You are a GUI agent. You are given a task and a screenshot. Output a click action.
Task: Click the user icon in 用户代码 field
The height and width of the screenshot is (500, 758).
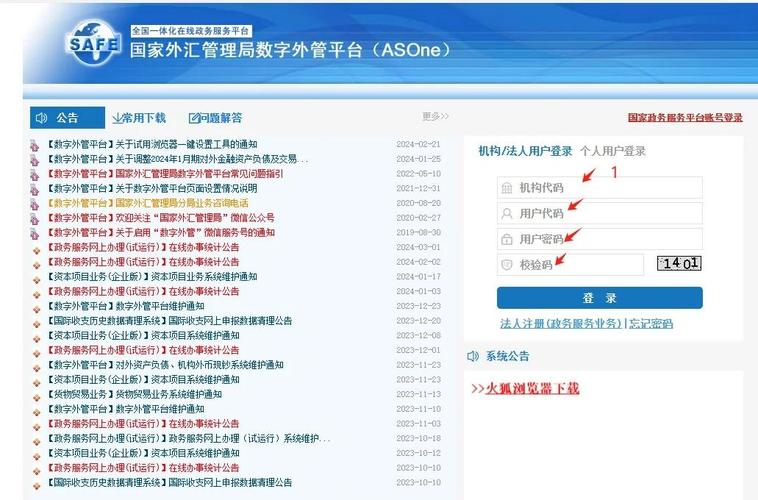pyautogui.click(x=507, y=214)
